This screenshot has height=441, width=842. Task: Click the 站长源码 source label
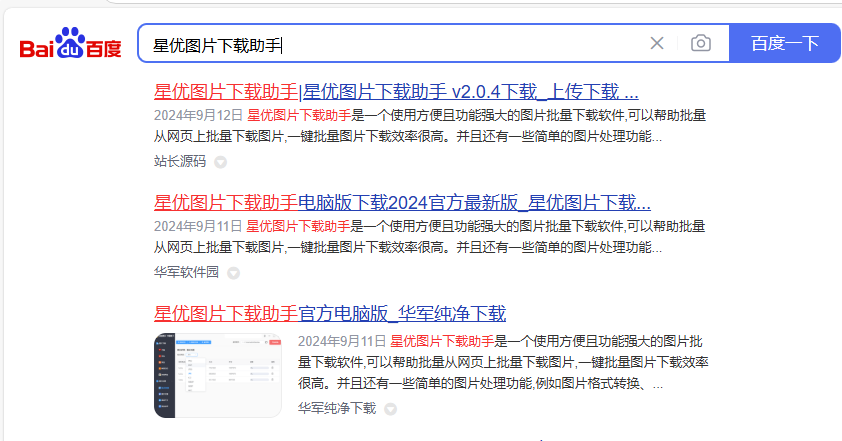pyautogui.click(x=180, y=161)
